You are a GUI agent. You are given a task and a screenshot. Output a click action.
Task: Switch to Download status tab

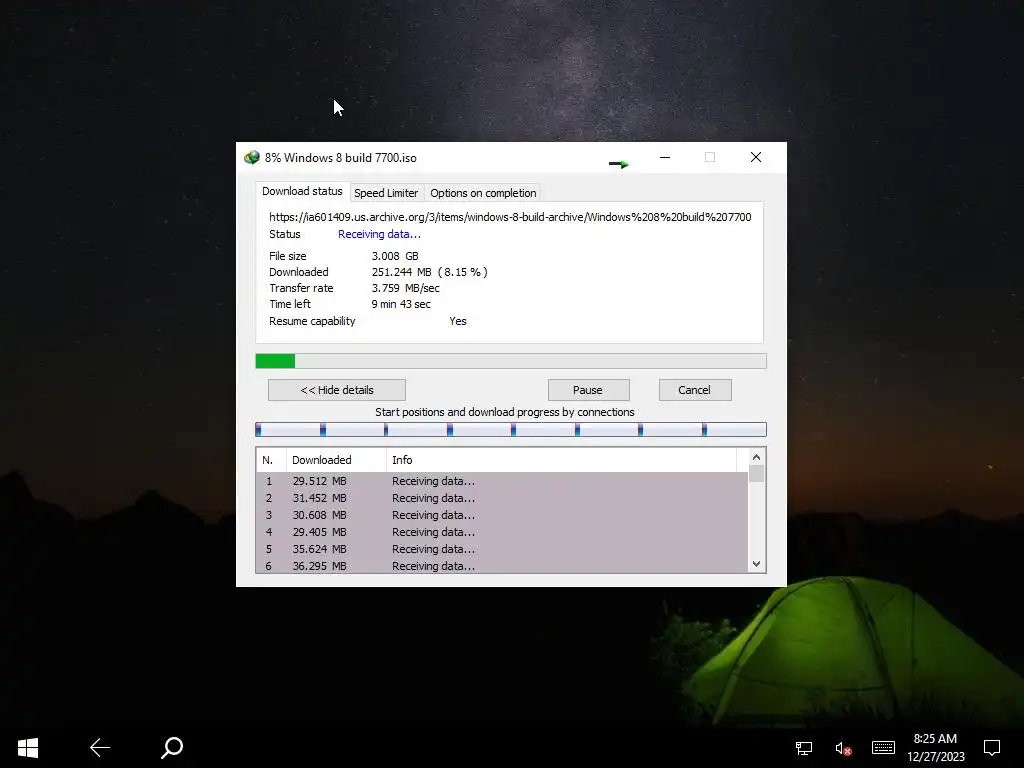click(x=302, y=191)
